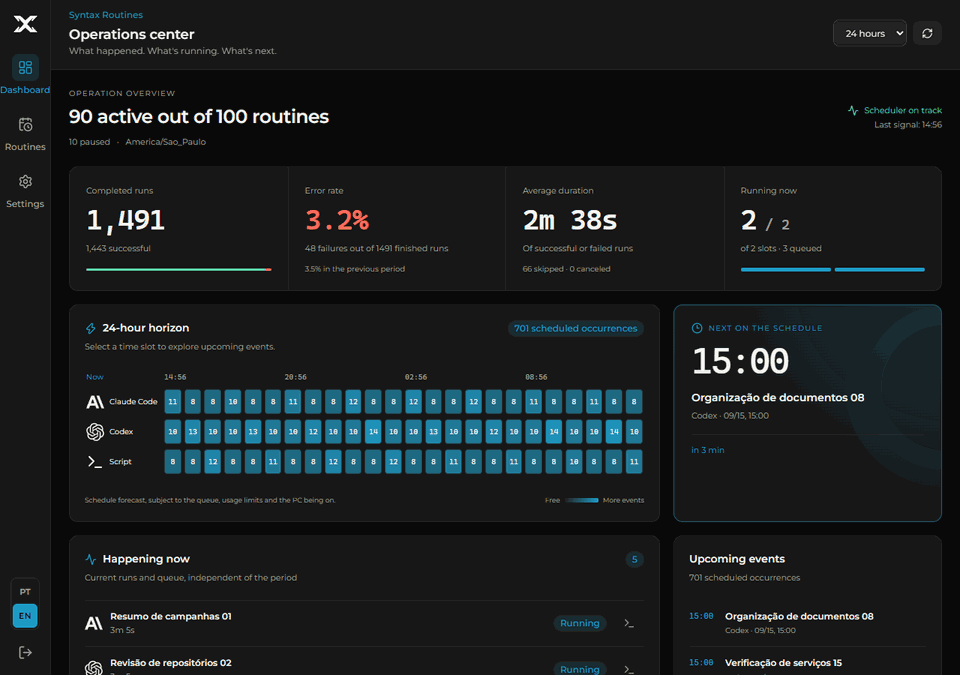
Task: Click the logout icon
Action: tap(25, 652)
